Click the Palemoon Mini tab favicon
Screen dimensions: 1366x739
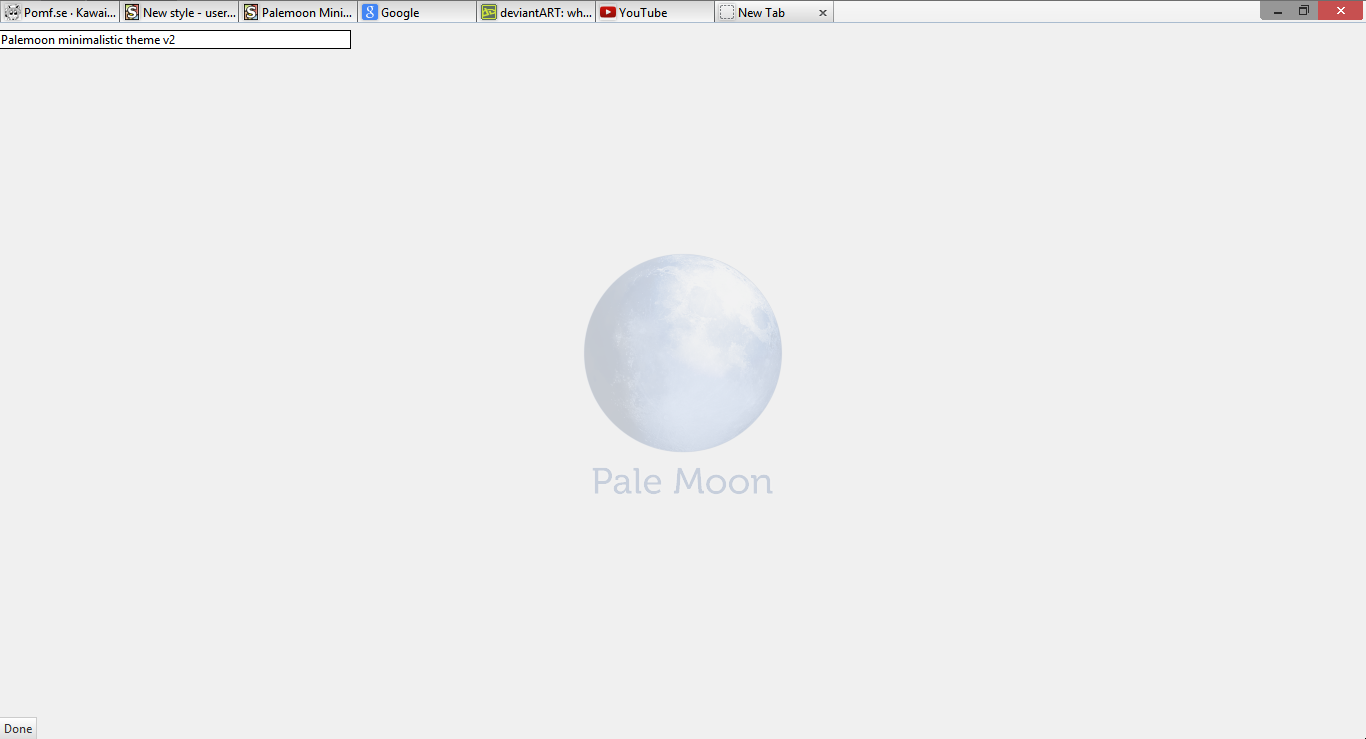point(251,12)
